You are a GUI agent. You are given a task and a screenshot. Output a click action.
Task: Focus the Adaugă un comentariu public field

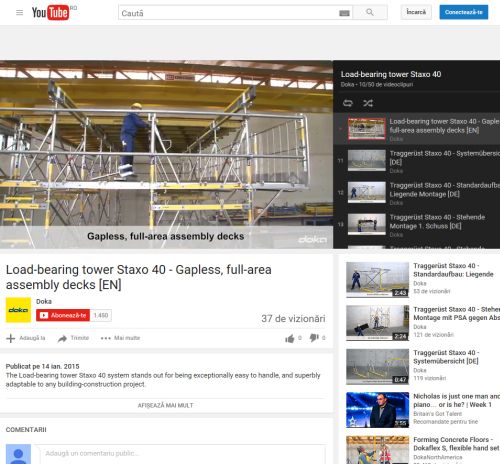183,454
